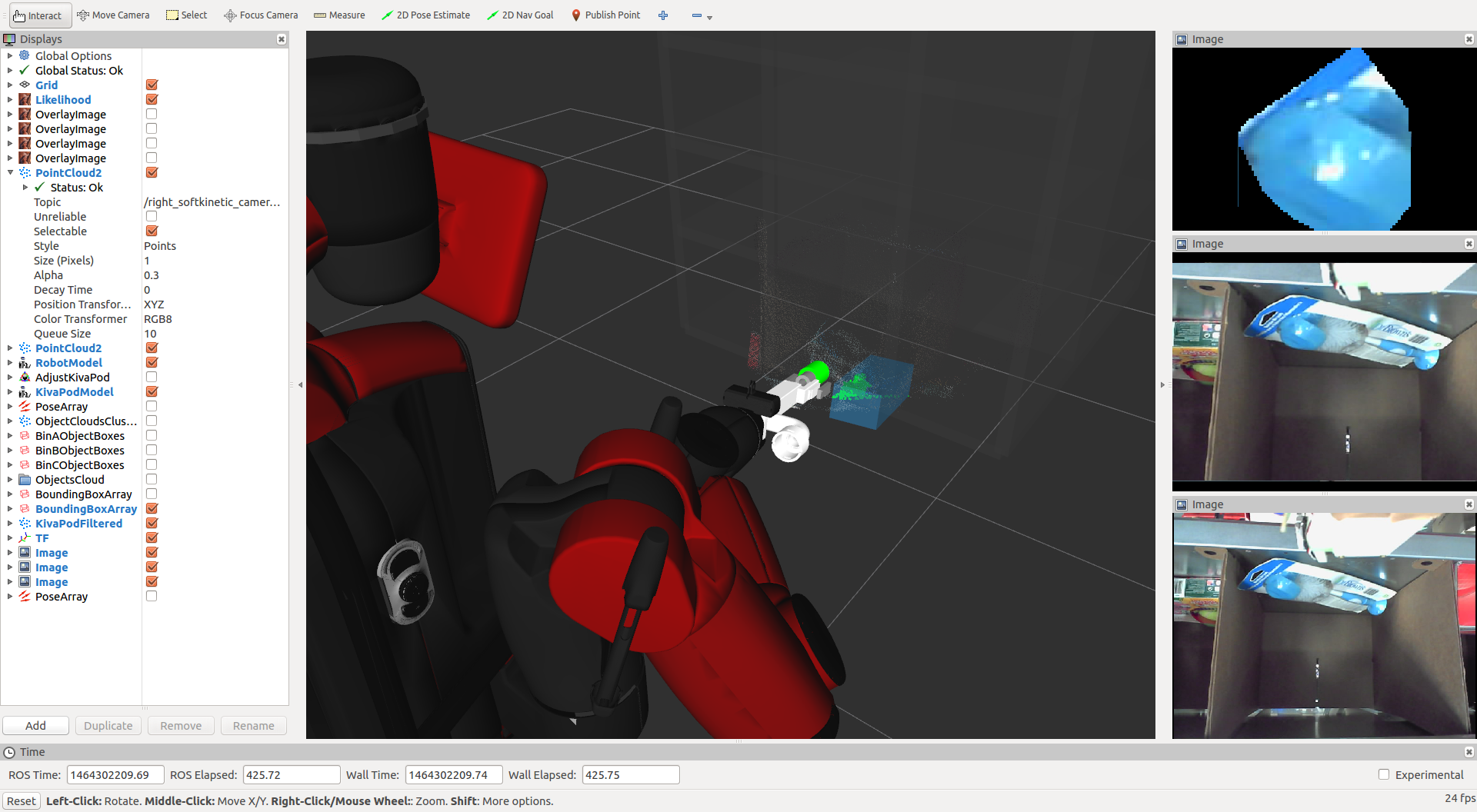Click the KivaPodModel icon

tap(25, 391)
